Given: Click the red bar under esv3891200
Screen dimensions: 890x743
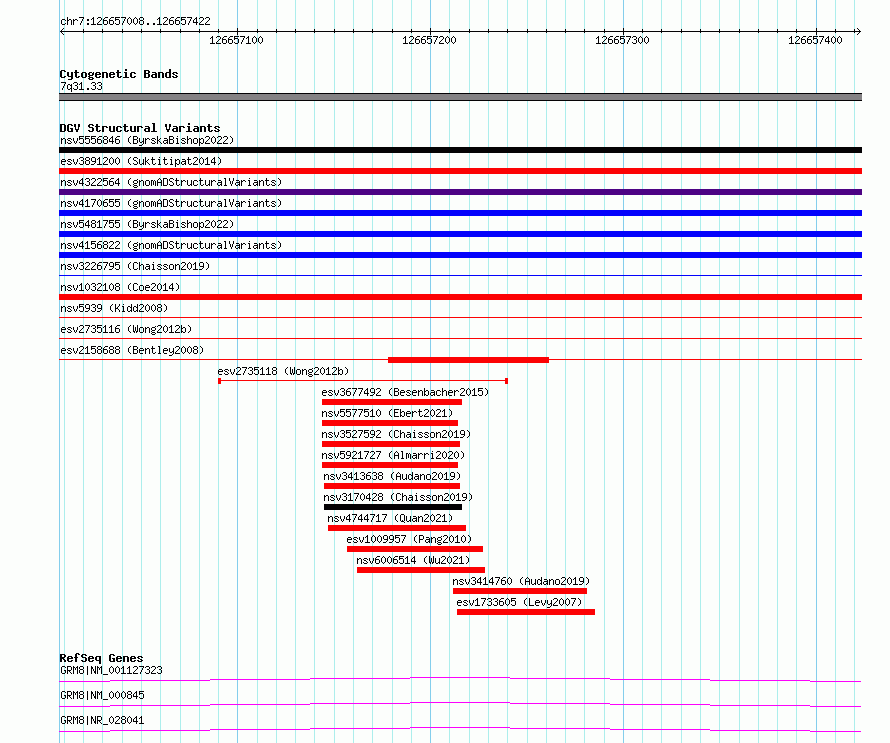Looking at the screenshot, I should coord(460,171).
